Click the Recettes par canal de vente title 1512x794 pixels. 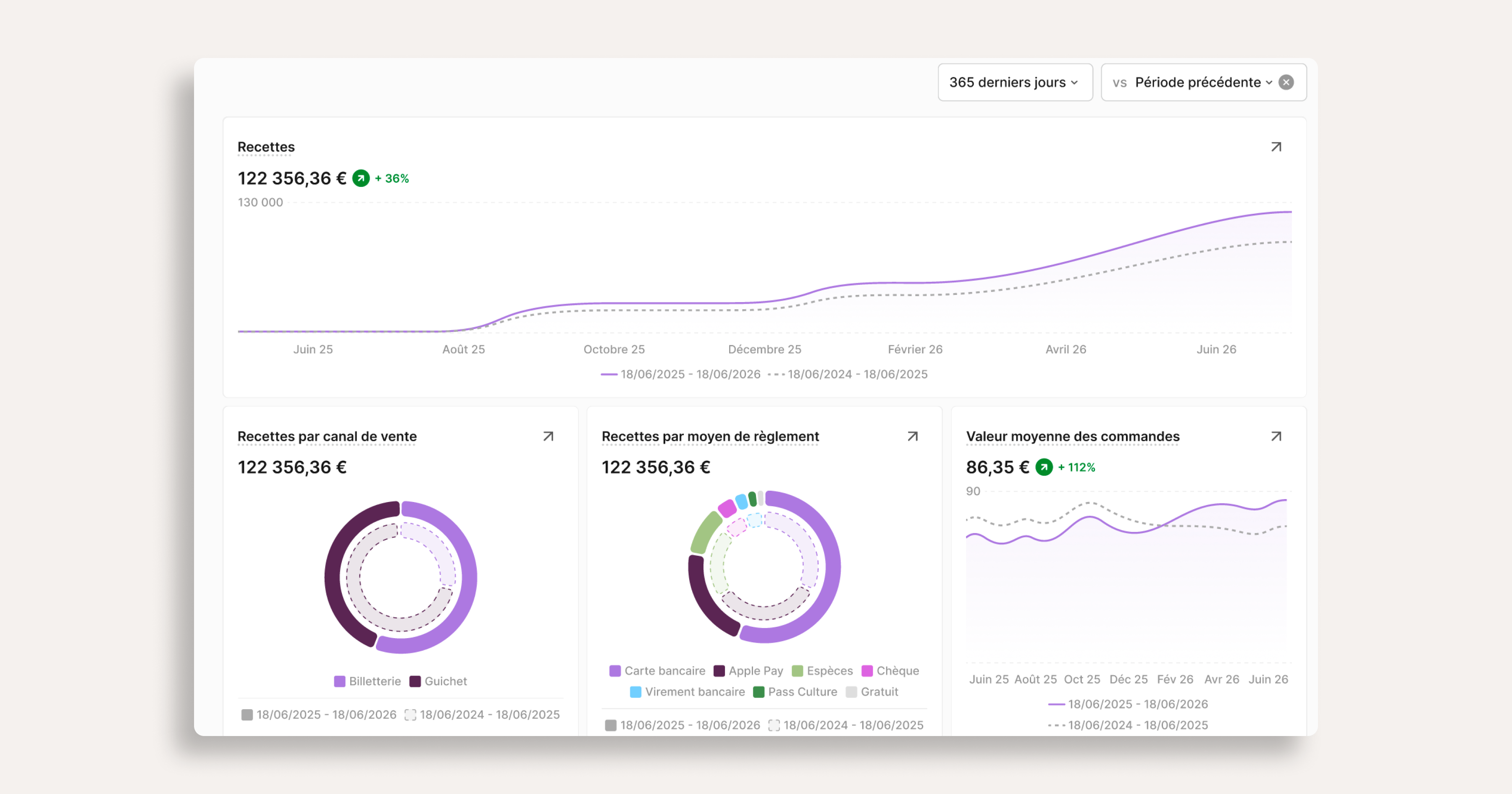coord(327,436)
